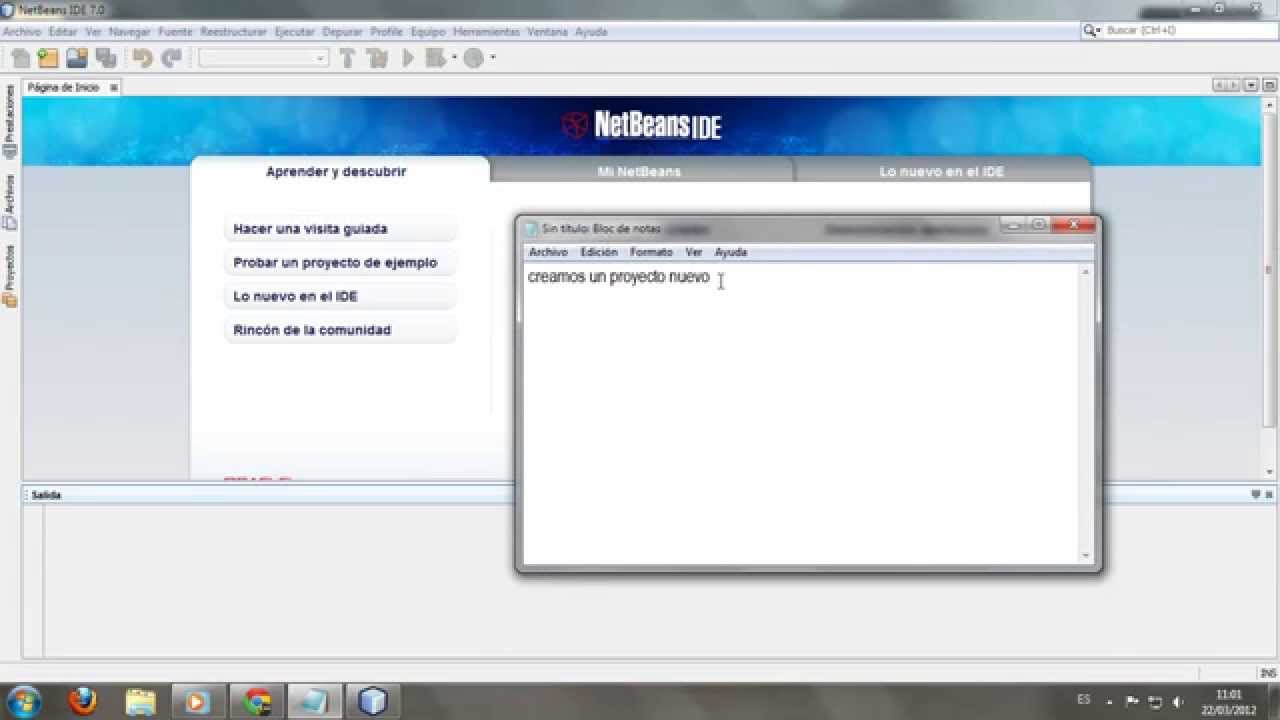
Task: Click Lo nuevo en el IDE link
Action: [295, 297]
